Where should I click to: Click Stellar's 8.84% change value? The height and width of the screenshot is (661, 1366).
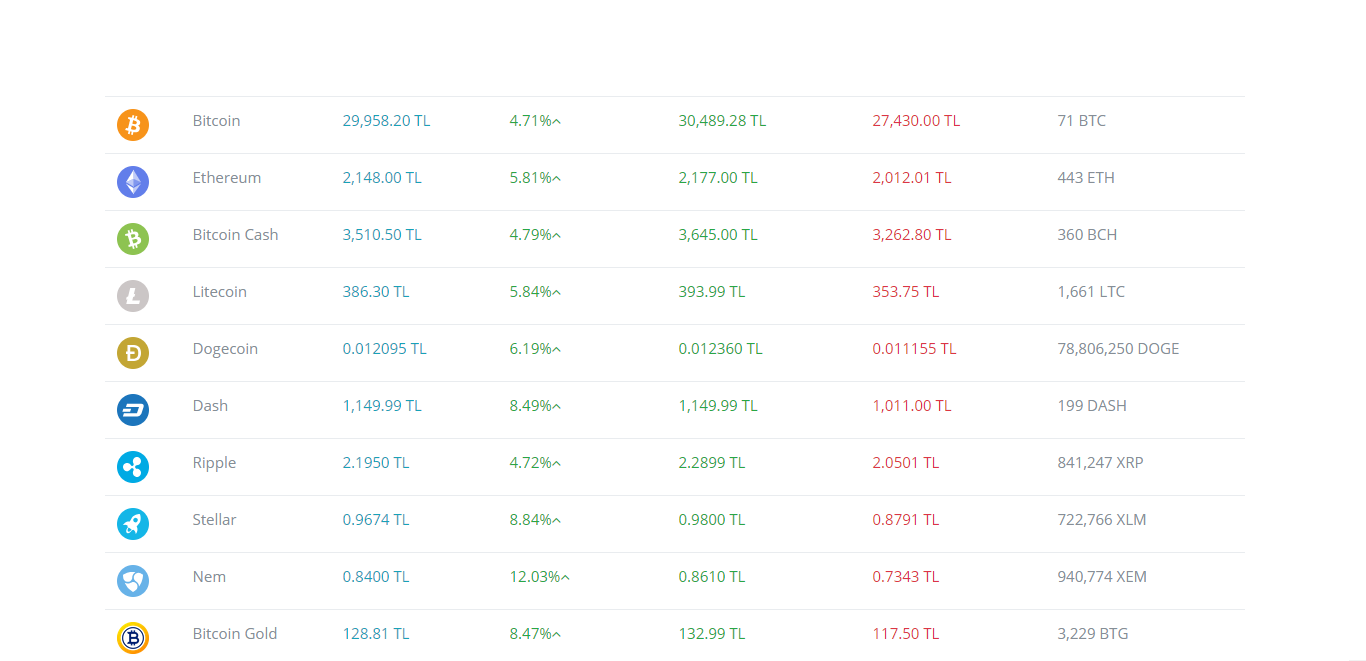pyautogui.click(x=535, y=520)
